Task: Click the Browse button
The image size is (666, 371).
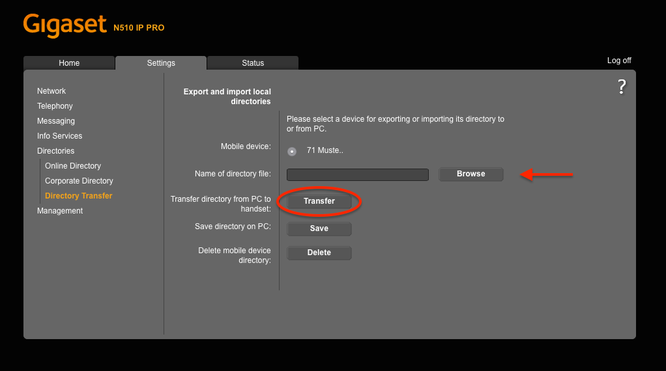Action: [x=471, y=174]
